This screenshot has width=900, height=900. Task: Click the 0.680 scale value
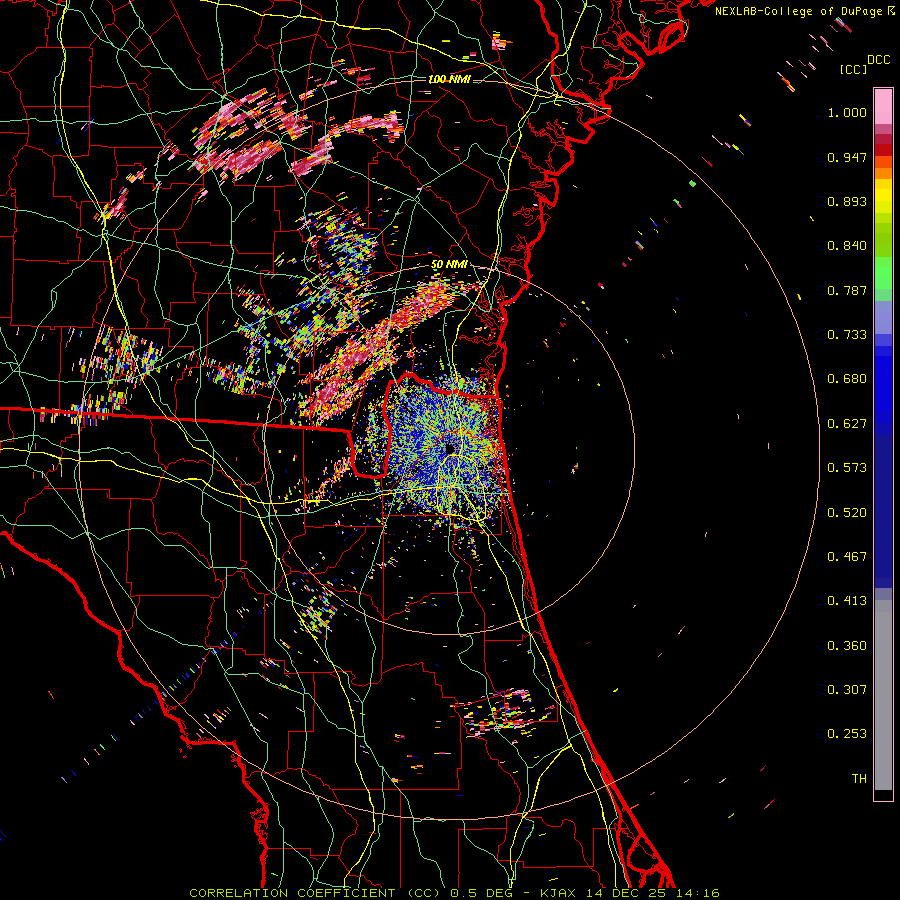(x=847, y=379)
